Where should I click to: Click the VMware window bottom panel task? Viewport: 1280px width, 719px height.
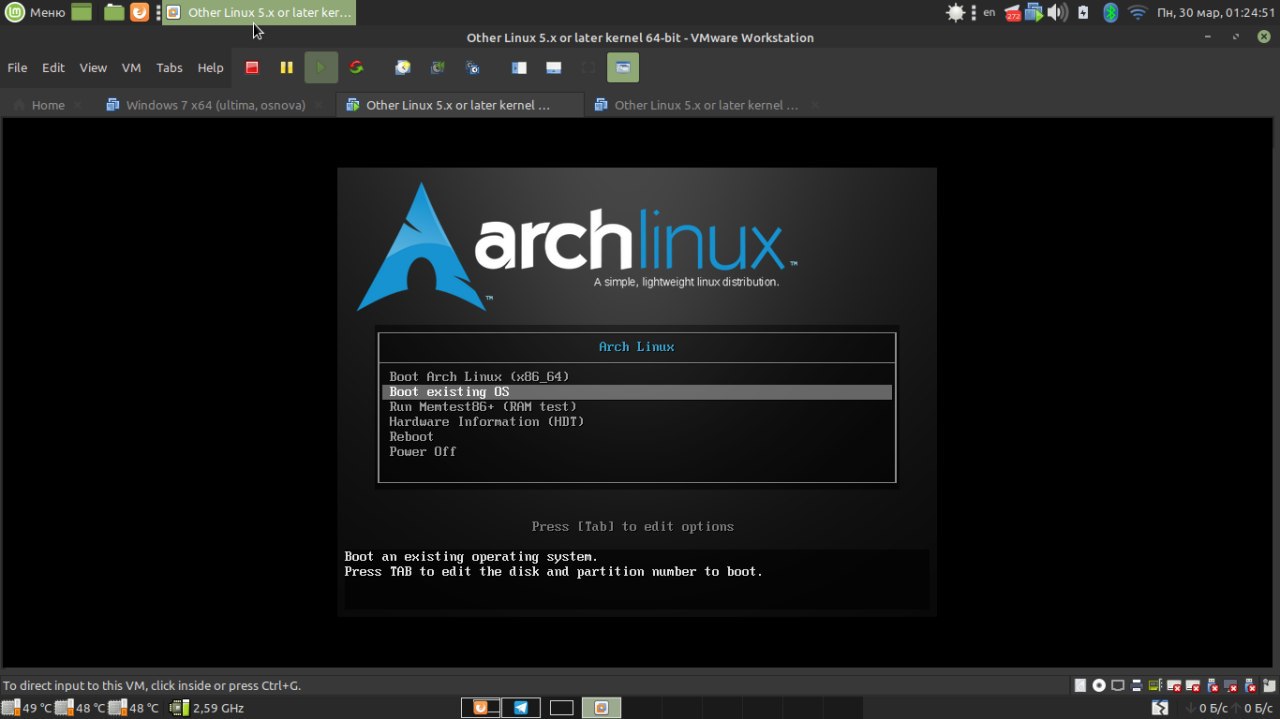(601, 708)
